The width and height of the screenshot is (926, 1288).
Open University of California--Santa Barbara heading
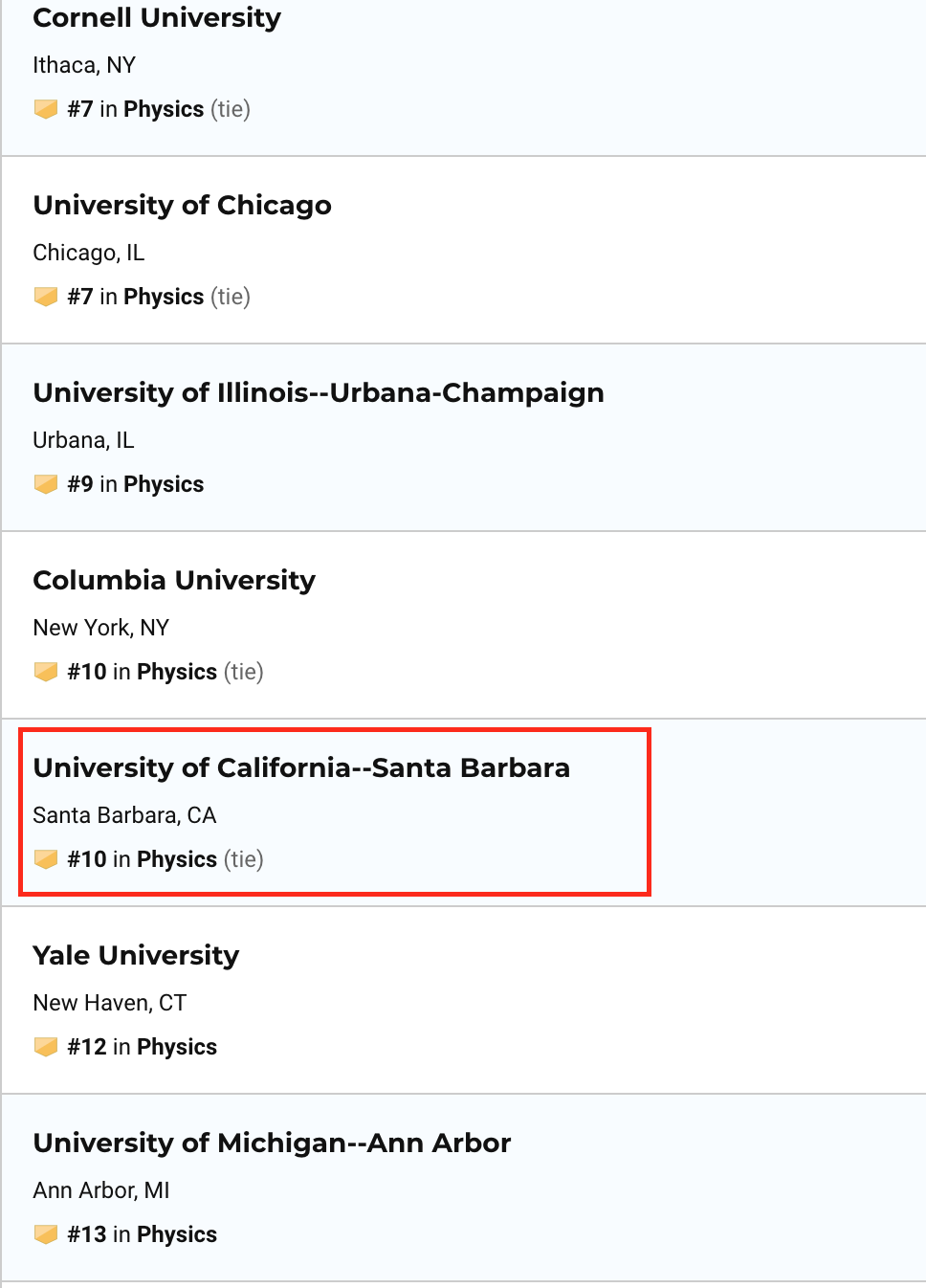tap(301, 768)
